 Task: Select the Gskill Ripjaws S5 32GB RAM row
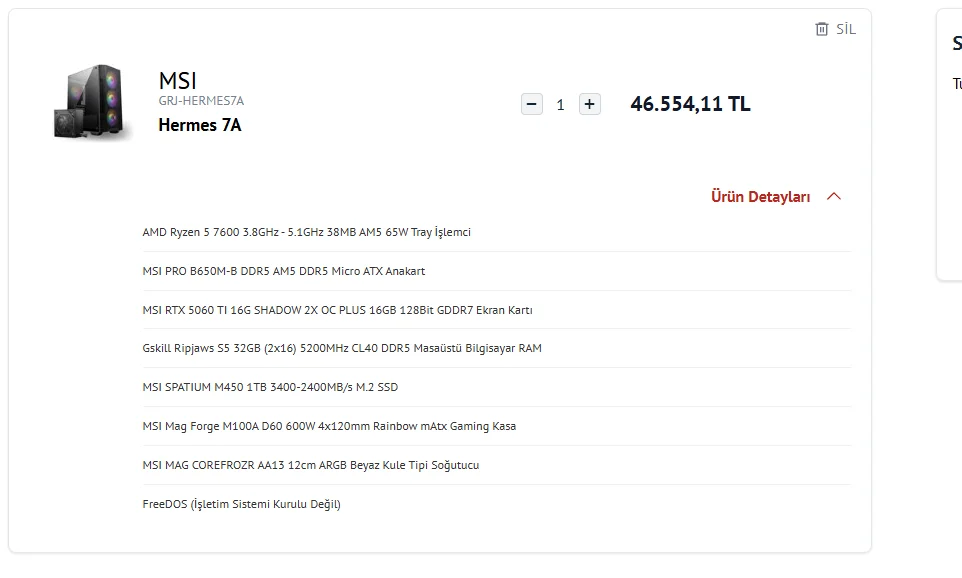(496, 349)
